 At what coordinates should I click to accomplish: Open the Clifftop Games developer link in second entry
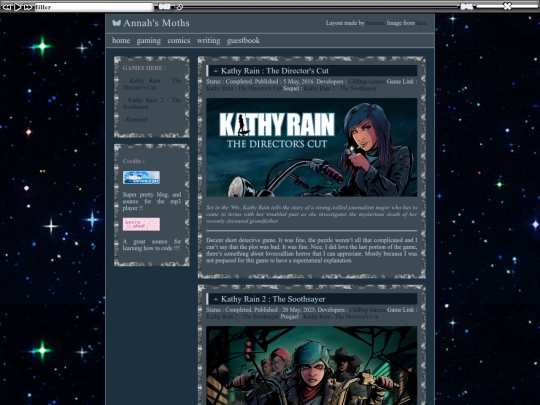pyautogui.click(x=367, y=310)
